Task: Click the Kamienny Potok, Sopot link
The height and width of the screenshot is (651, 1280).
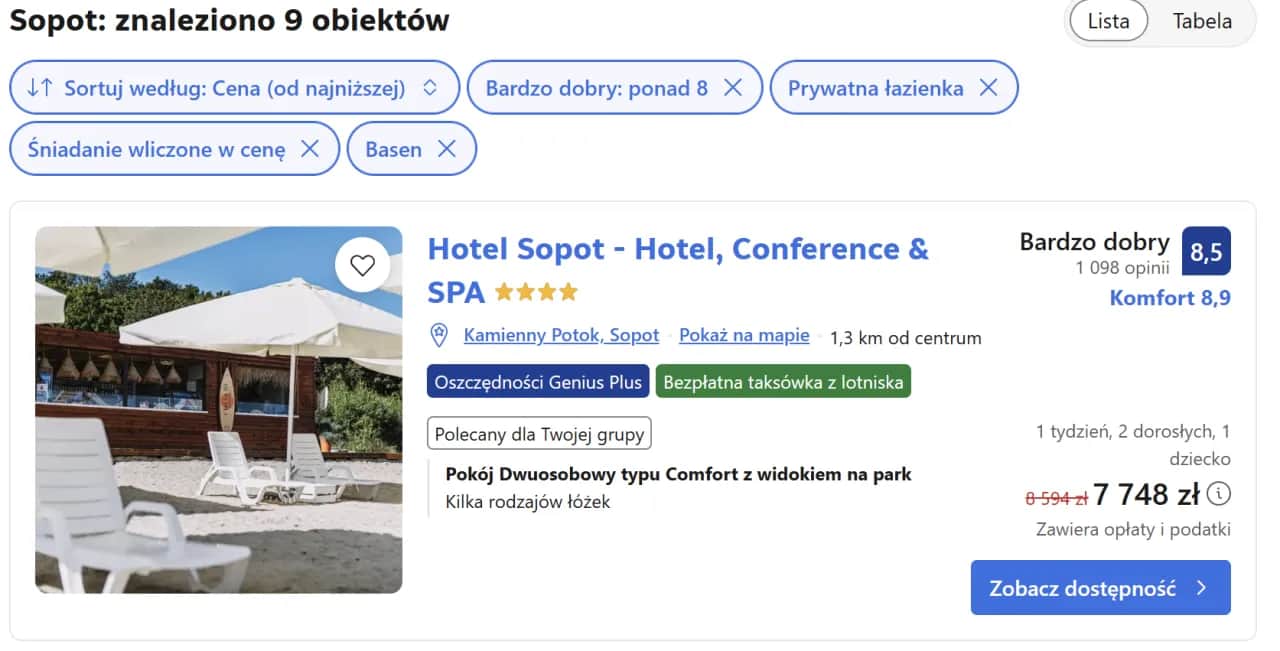Action: pos(561,335)
